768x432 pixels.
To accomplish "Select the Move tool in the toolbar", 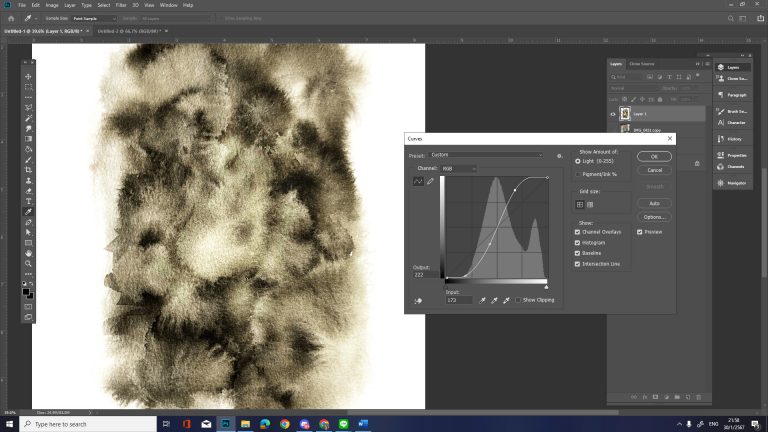I will 28,76.
